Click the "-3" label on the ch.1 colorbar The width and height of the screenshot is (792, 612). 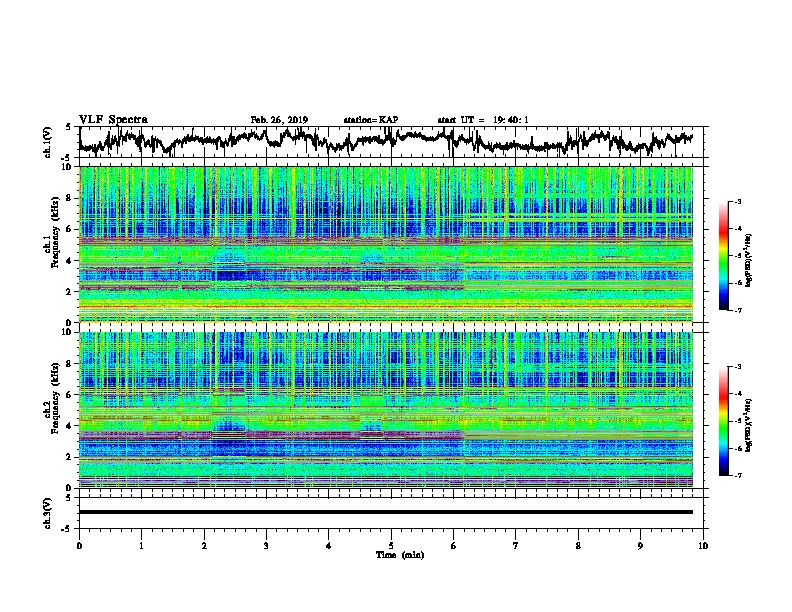(x=738, y=202)
